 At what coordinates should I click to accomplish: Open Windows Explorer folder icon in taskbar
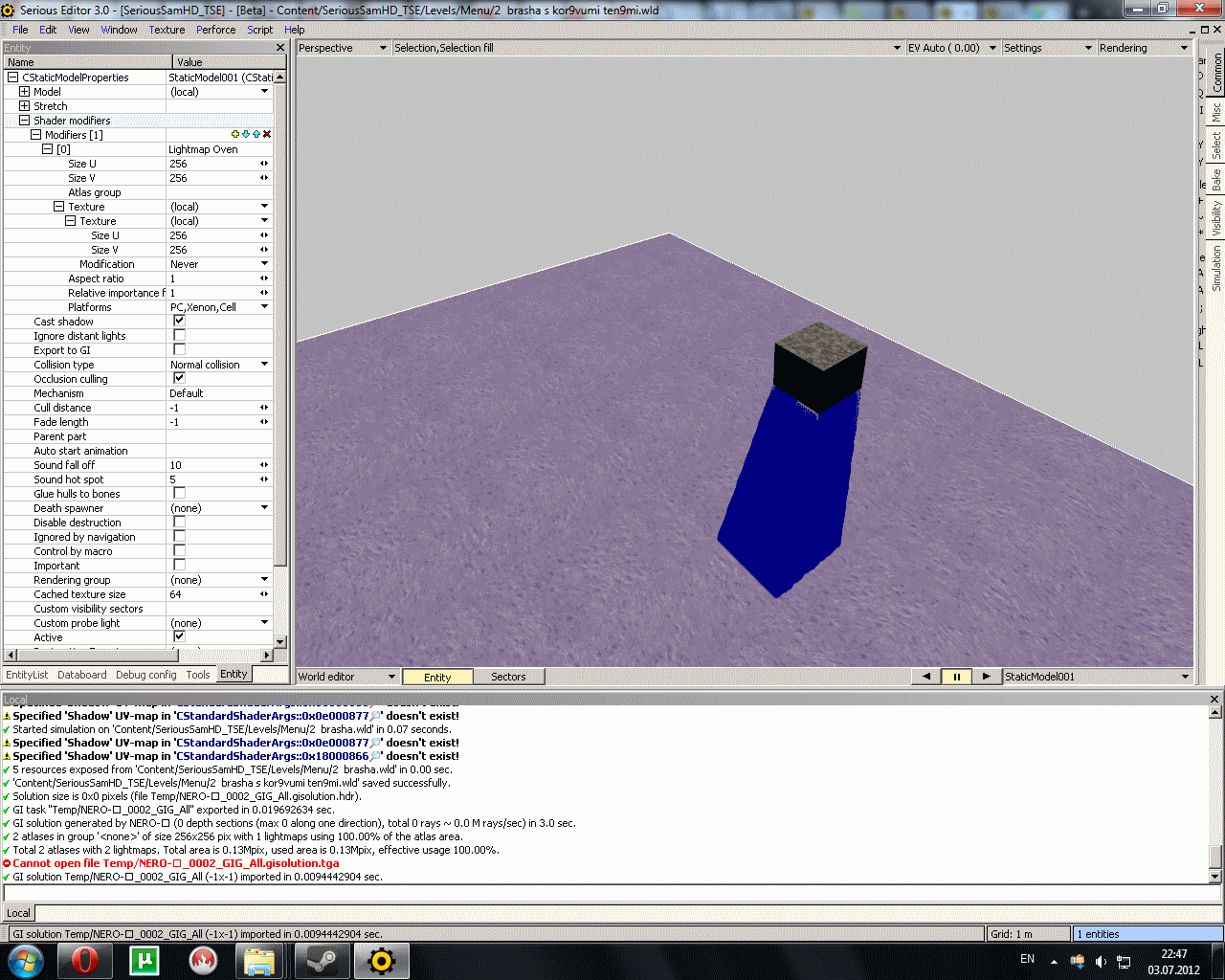pyautogui.click(x=259, y=960)
